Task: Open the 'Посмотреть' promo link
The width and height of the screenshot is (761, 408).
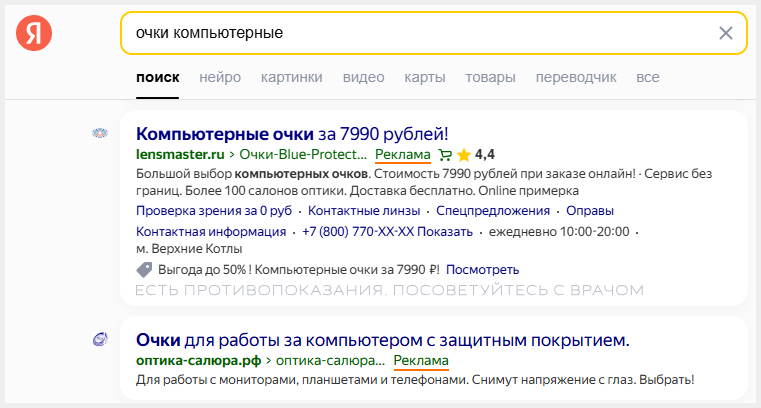Action: point(482,269)
